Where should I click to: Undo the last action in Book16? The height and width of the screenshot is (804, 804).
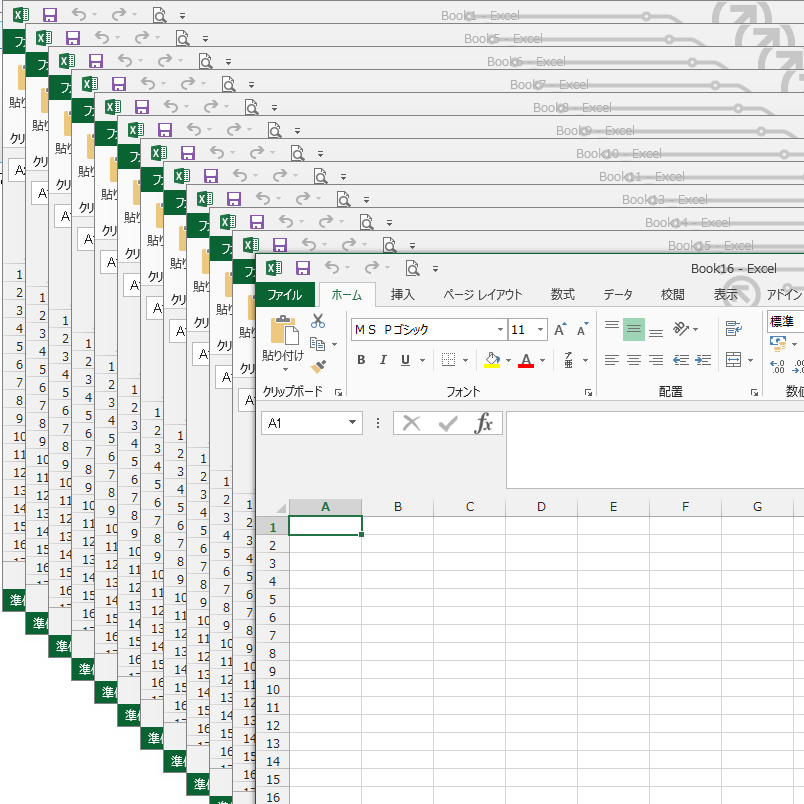click(x=332, y=268)
